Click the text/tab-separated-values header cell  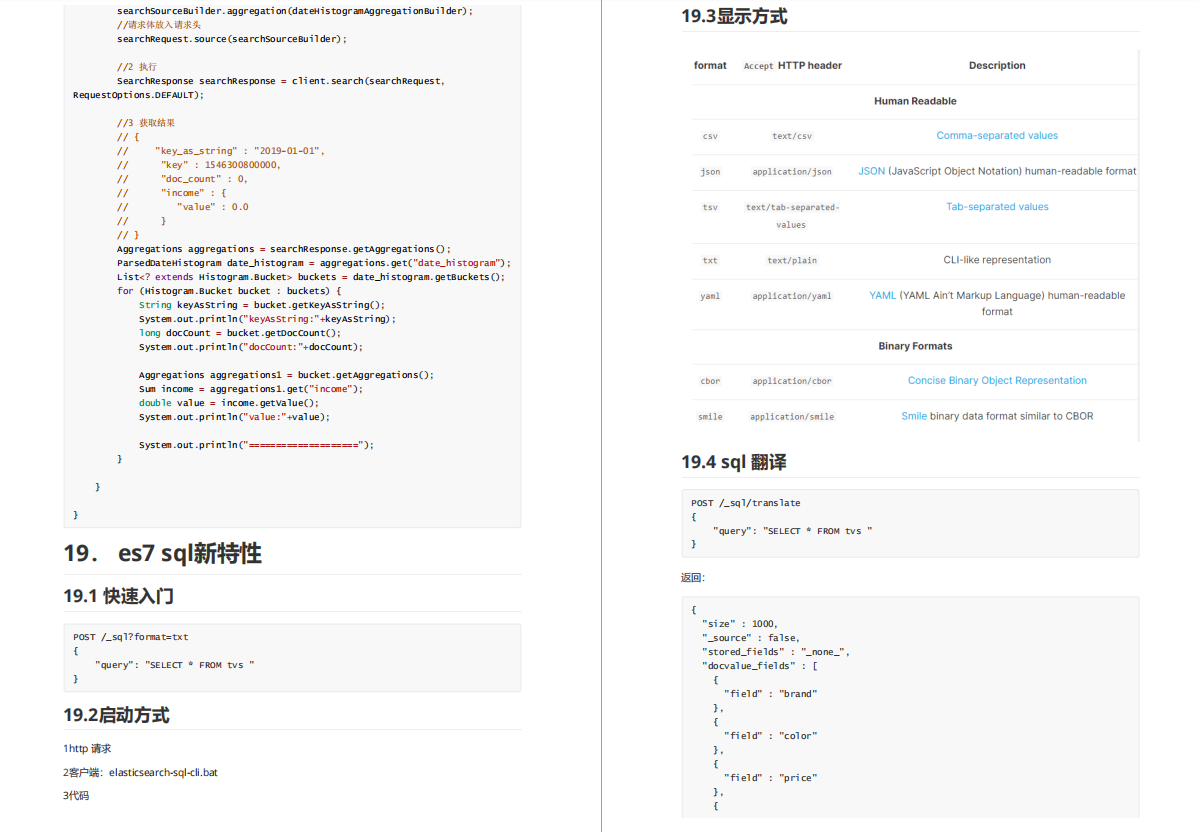tap(792, 215)
